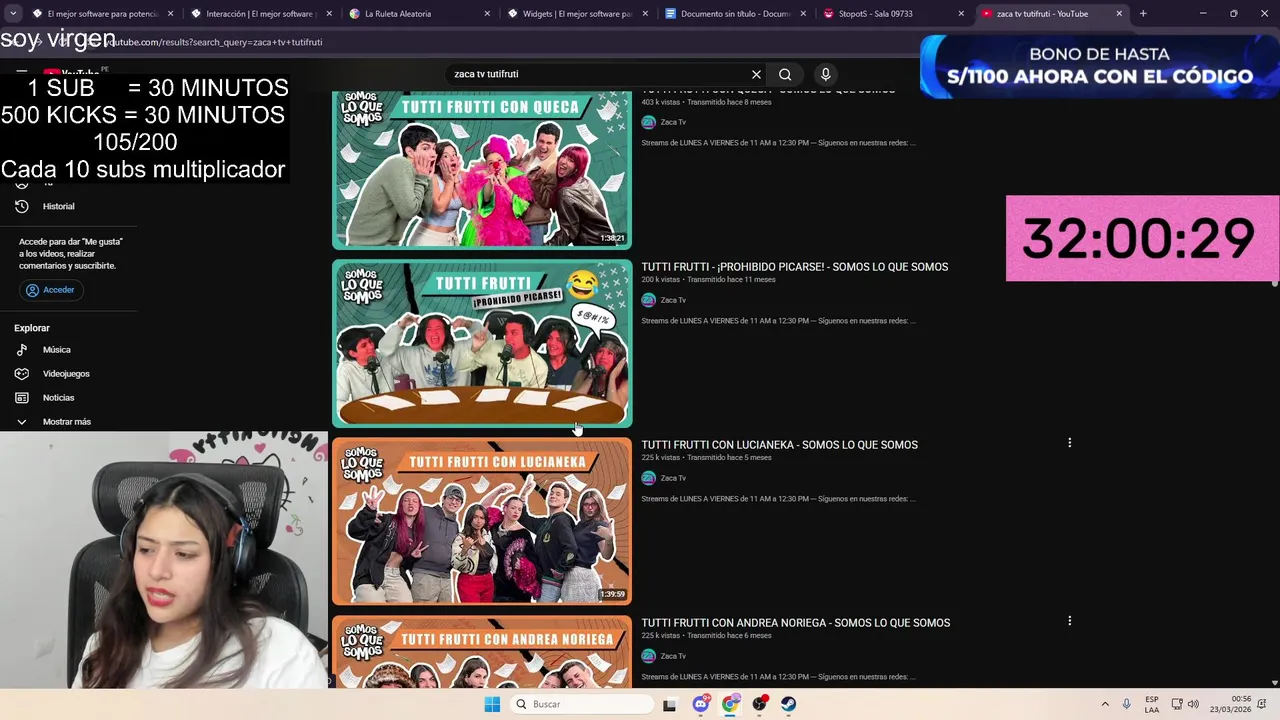Click the browser address bar URL

215,43
